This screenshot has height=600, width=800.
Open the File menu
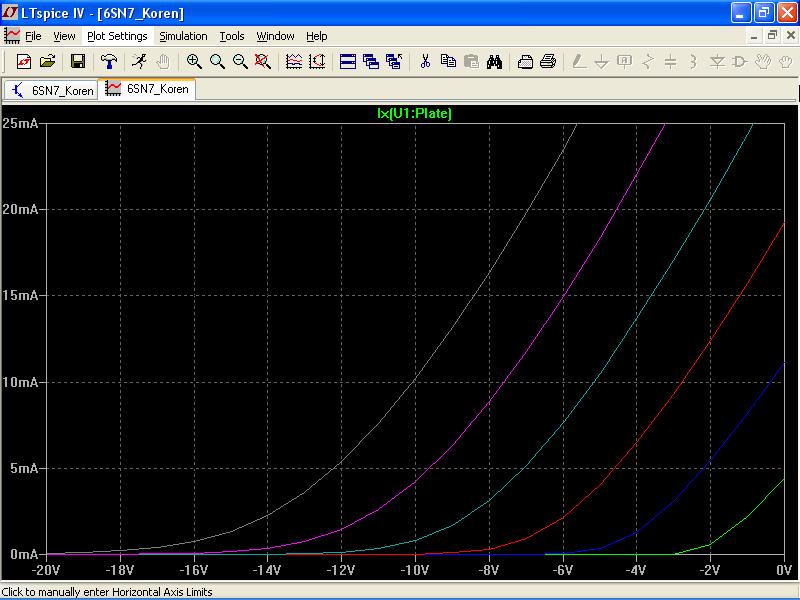(x=33, y=36)
